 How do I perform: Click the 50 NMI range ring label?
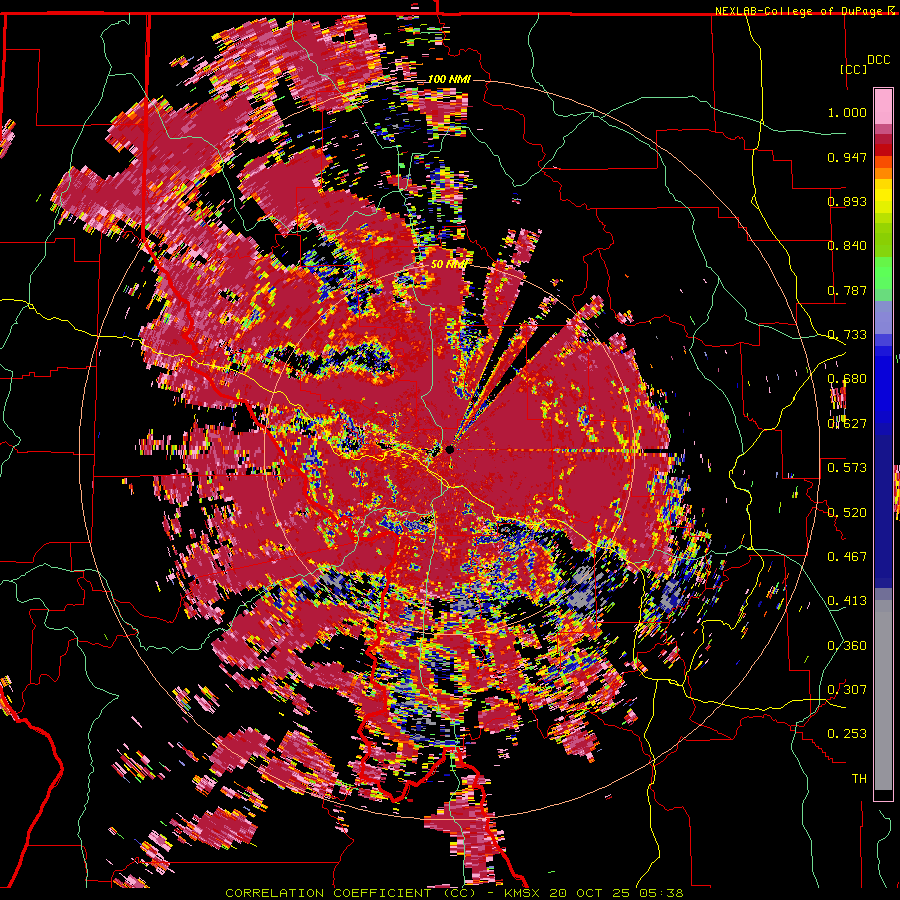[x=448, y=264]
